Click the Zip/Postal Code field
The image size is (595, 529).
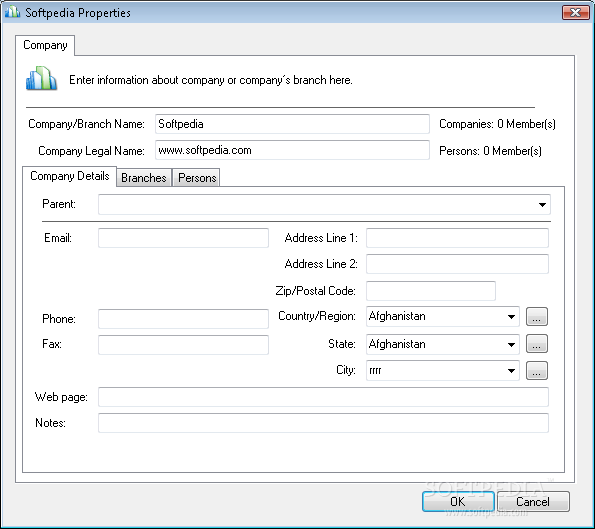(431, 291)
